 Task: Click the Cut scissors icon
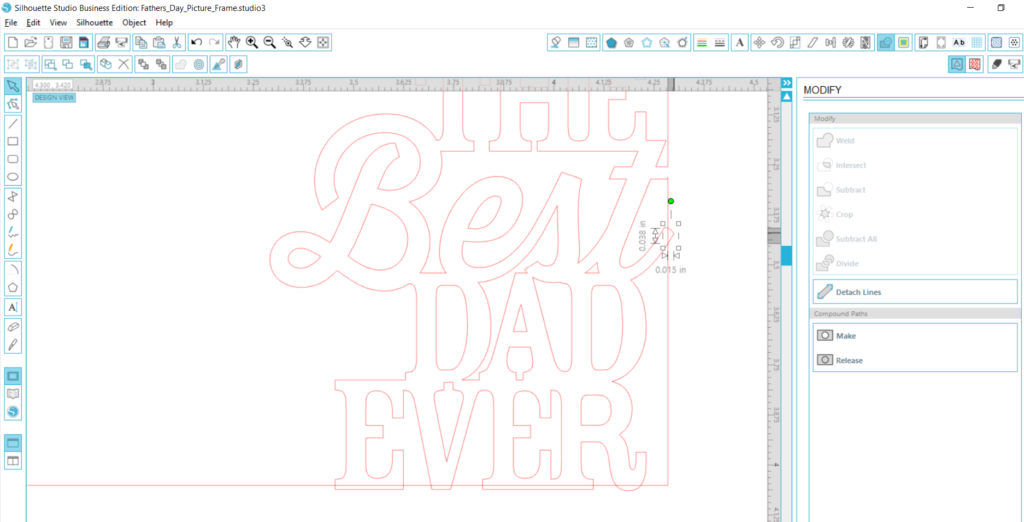tap(176, 42)
